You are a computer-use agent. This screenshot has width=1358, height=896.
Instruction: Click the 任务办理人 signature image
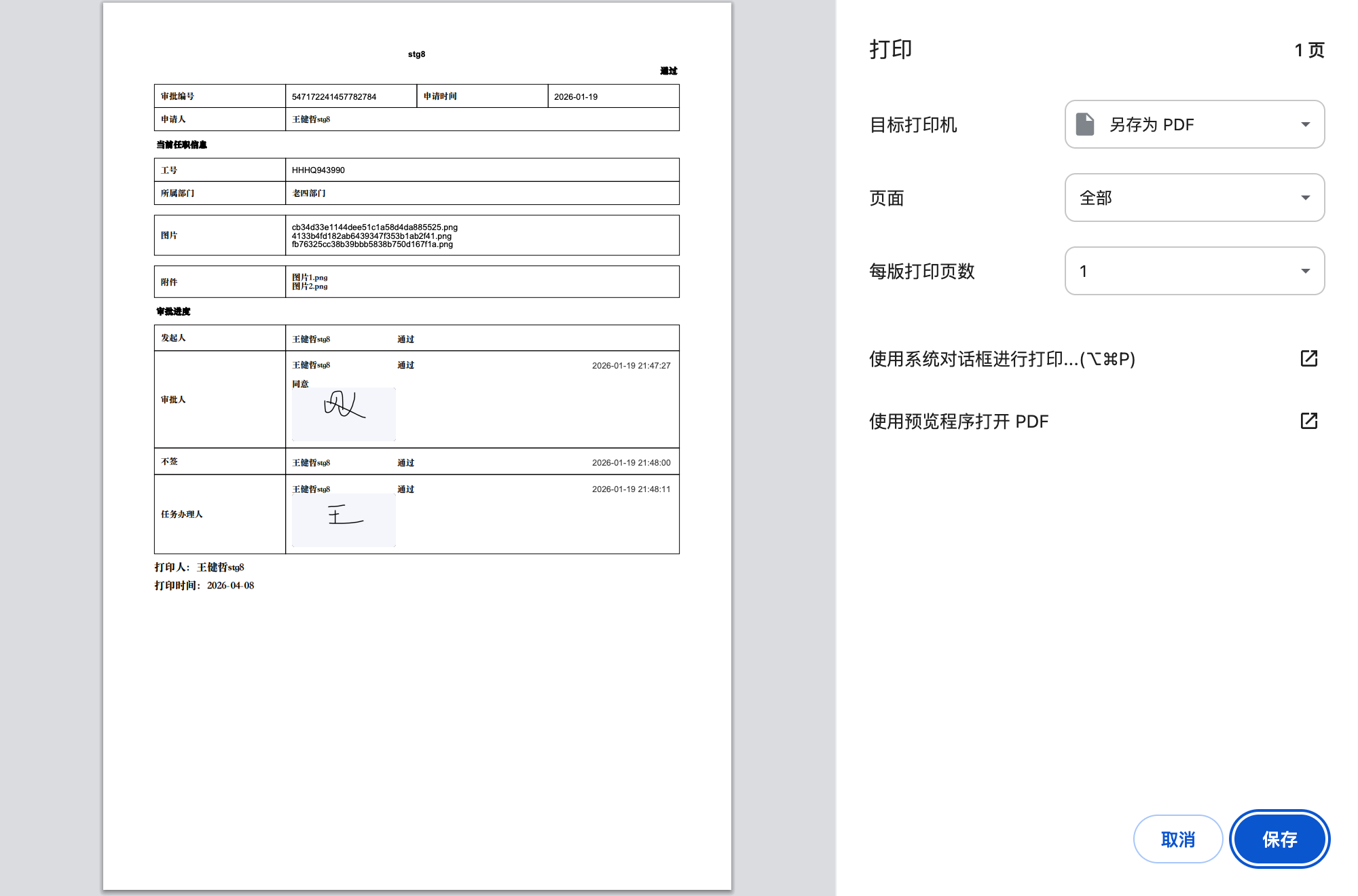click(x=344, y=519)
